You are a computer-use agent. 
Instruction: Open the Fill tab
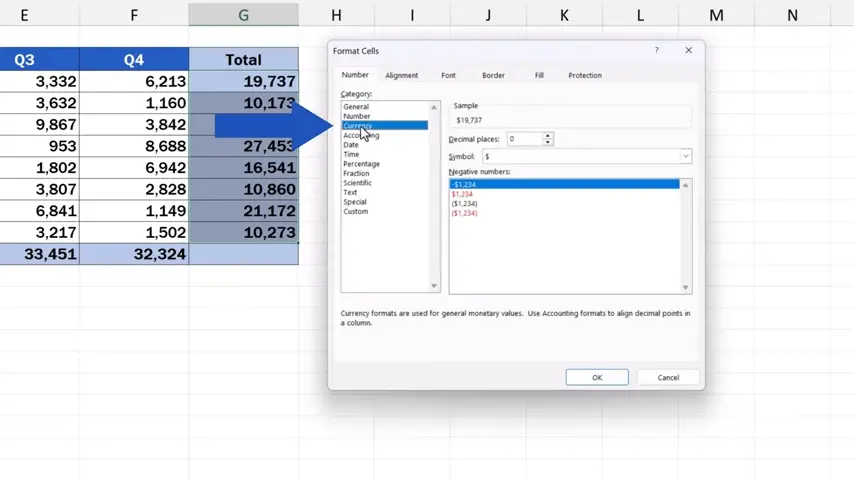click(x=539, y=75)
